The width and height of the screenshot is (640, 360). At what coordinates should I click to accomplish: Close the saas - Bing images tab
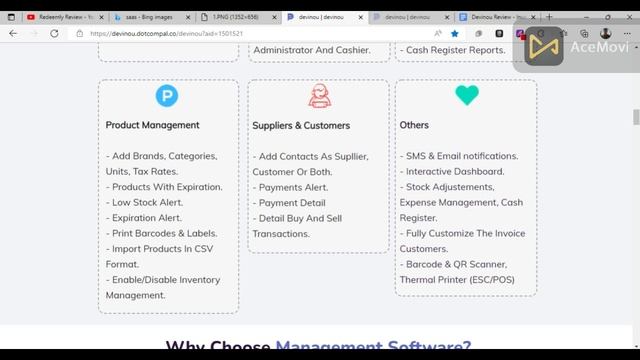pos(188,17)
